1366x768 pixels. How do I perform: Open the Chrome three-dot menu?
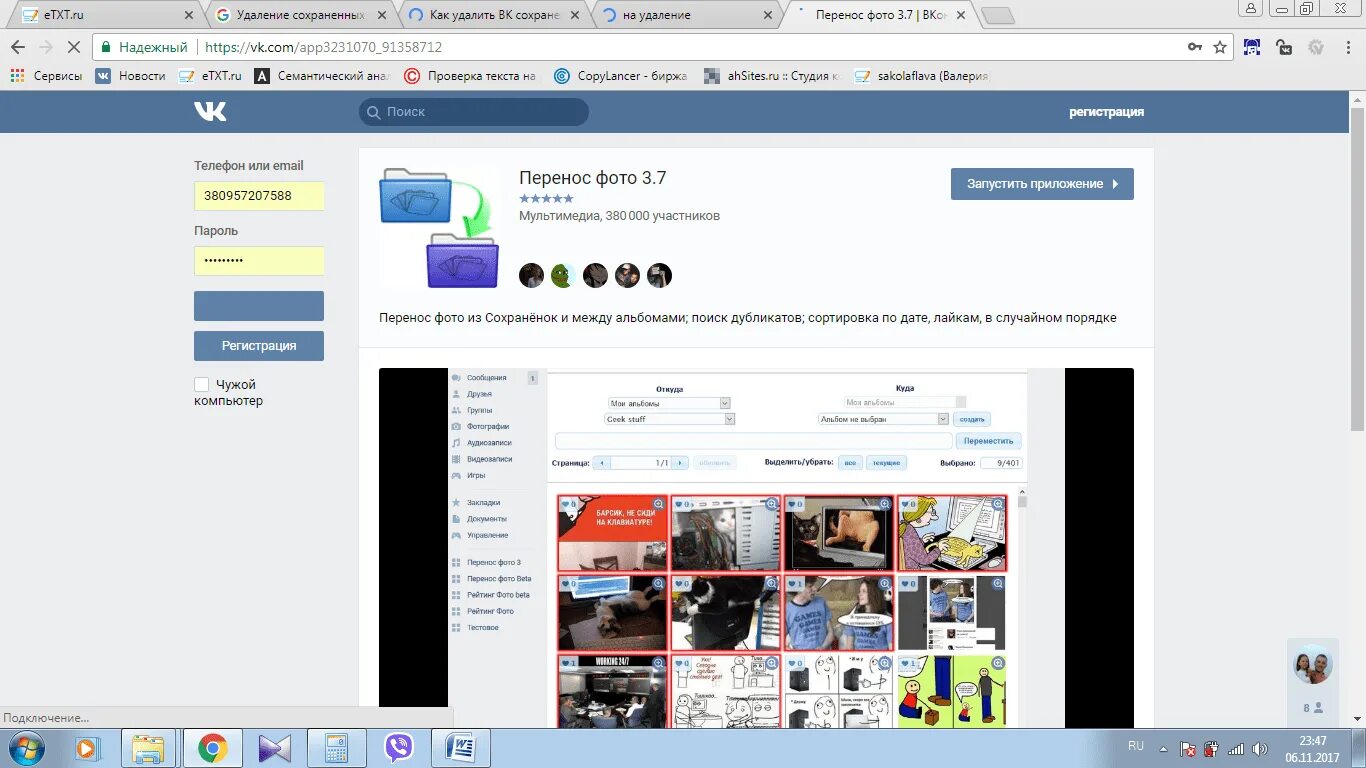point(1348,47)
